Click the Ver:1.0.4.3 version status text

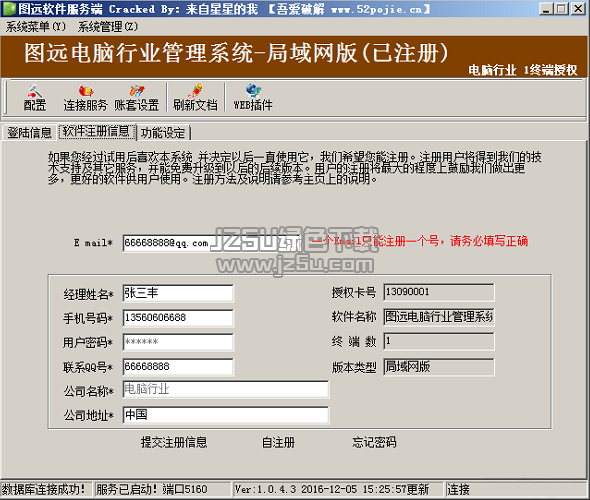tap(332, 489)
